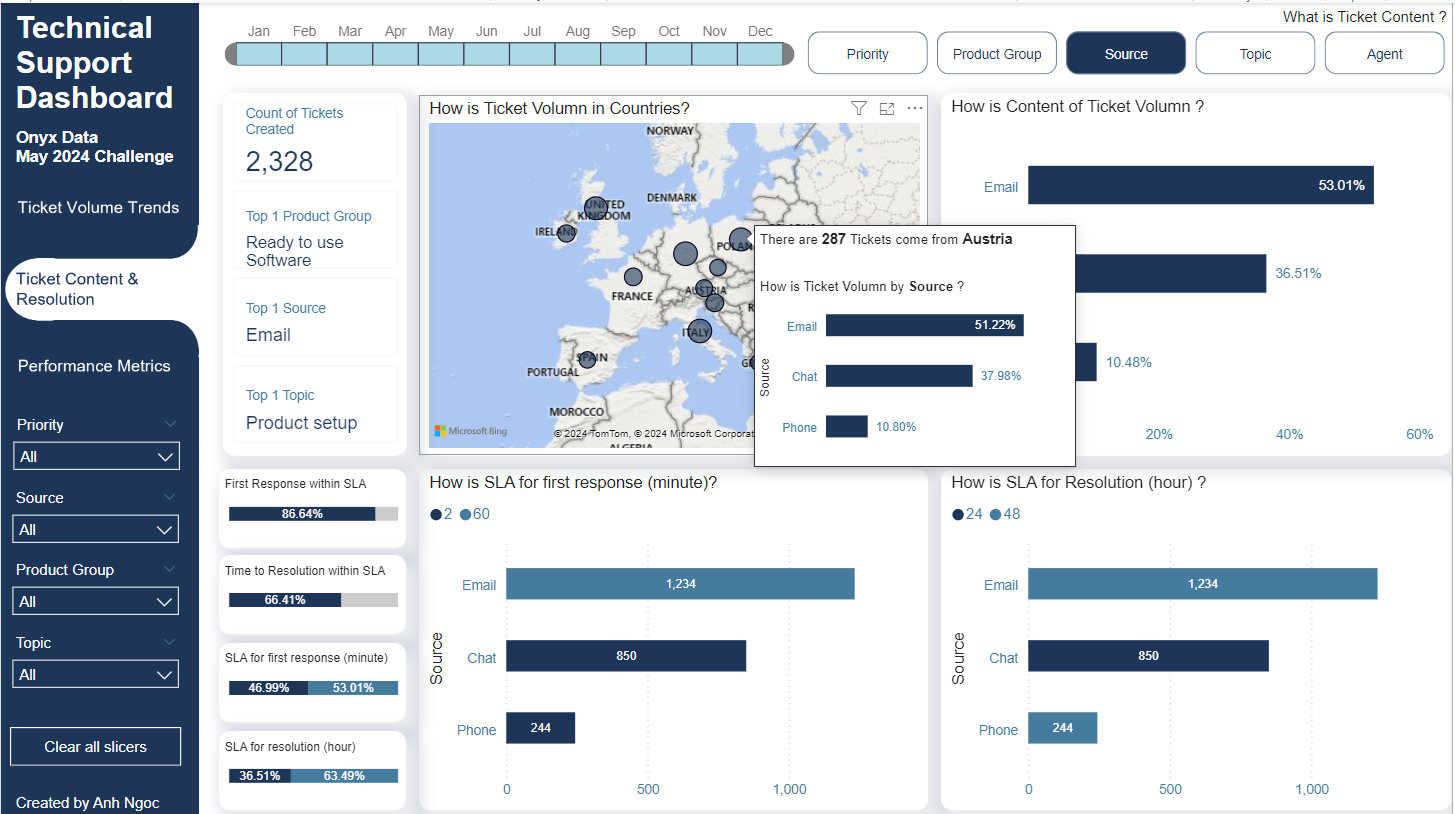Viewport: 1455px width, 814px height.
Task: Open focus mode for the map visual
Action: tap(886, 108)
